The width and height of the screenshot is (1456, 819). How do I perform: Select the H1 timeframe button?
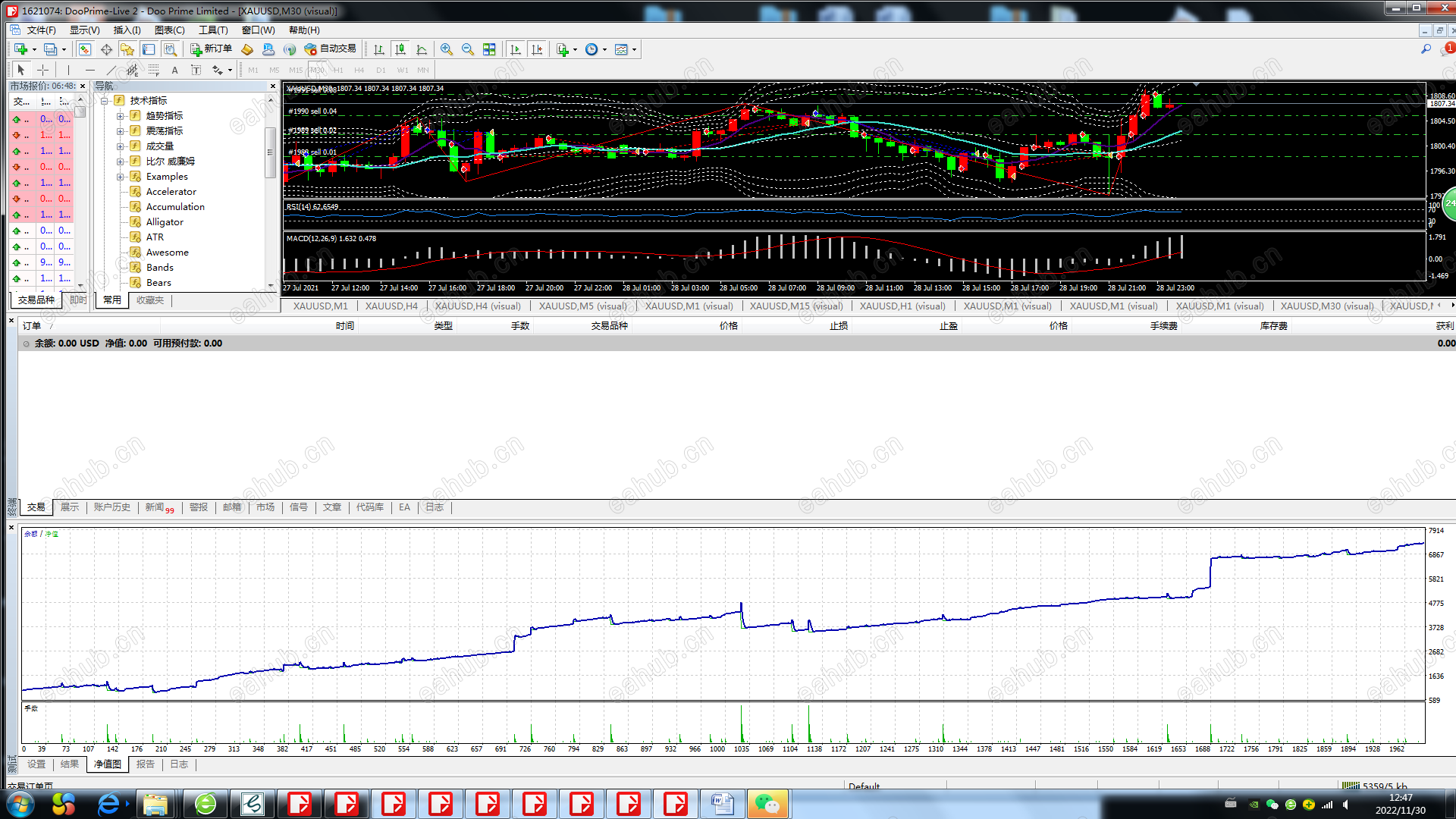[338, 70]
